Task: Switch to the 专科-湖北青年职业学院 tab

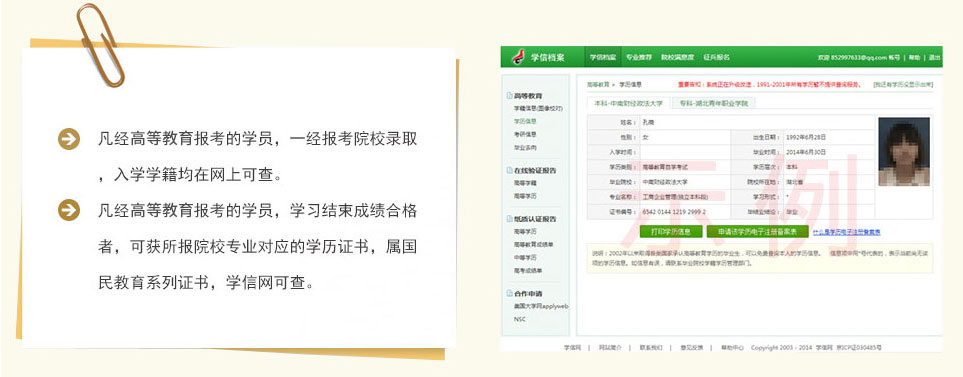Action: pyautogui.click(x=713, y=104)
